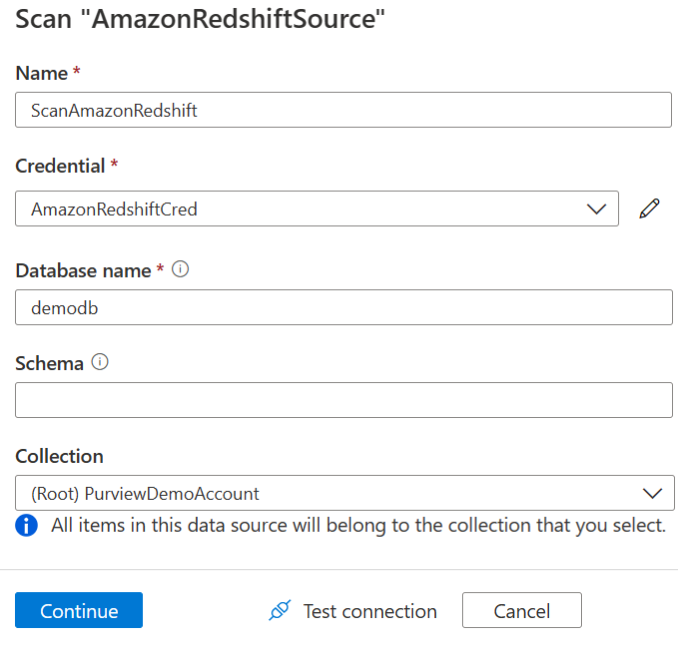Click the blue info icon under Collection
Viewport: 678px width, 653px height.
pyautogui.click(x=27, y=525)
